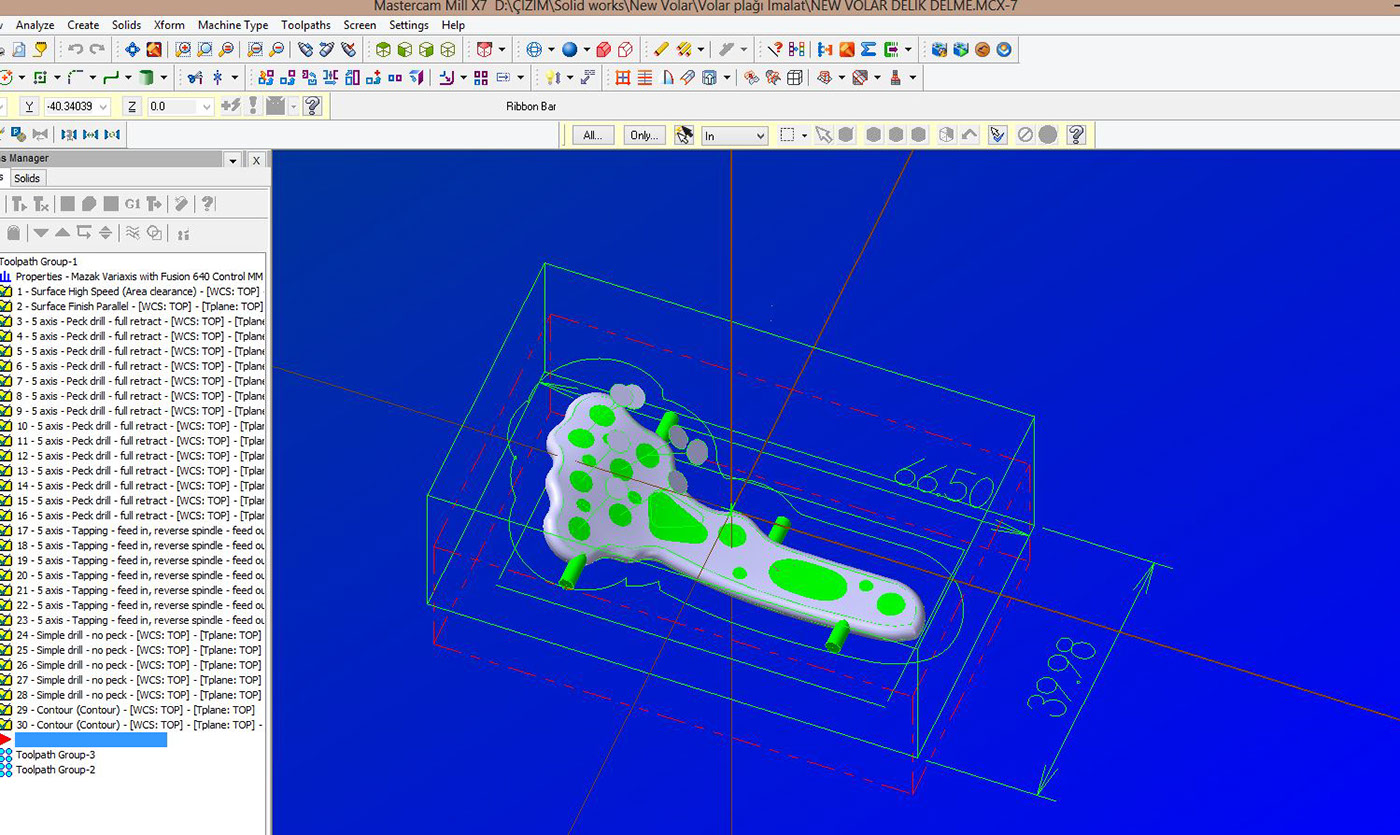The height and width of the screenshot is (835, 1400).
Task: Toggle operation 1 Surface High Speed folder check
Action: tap(6, 291)
